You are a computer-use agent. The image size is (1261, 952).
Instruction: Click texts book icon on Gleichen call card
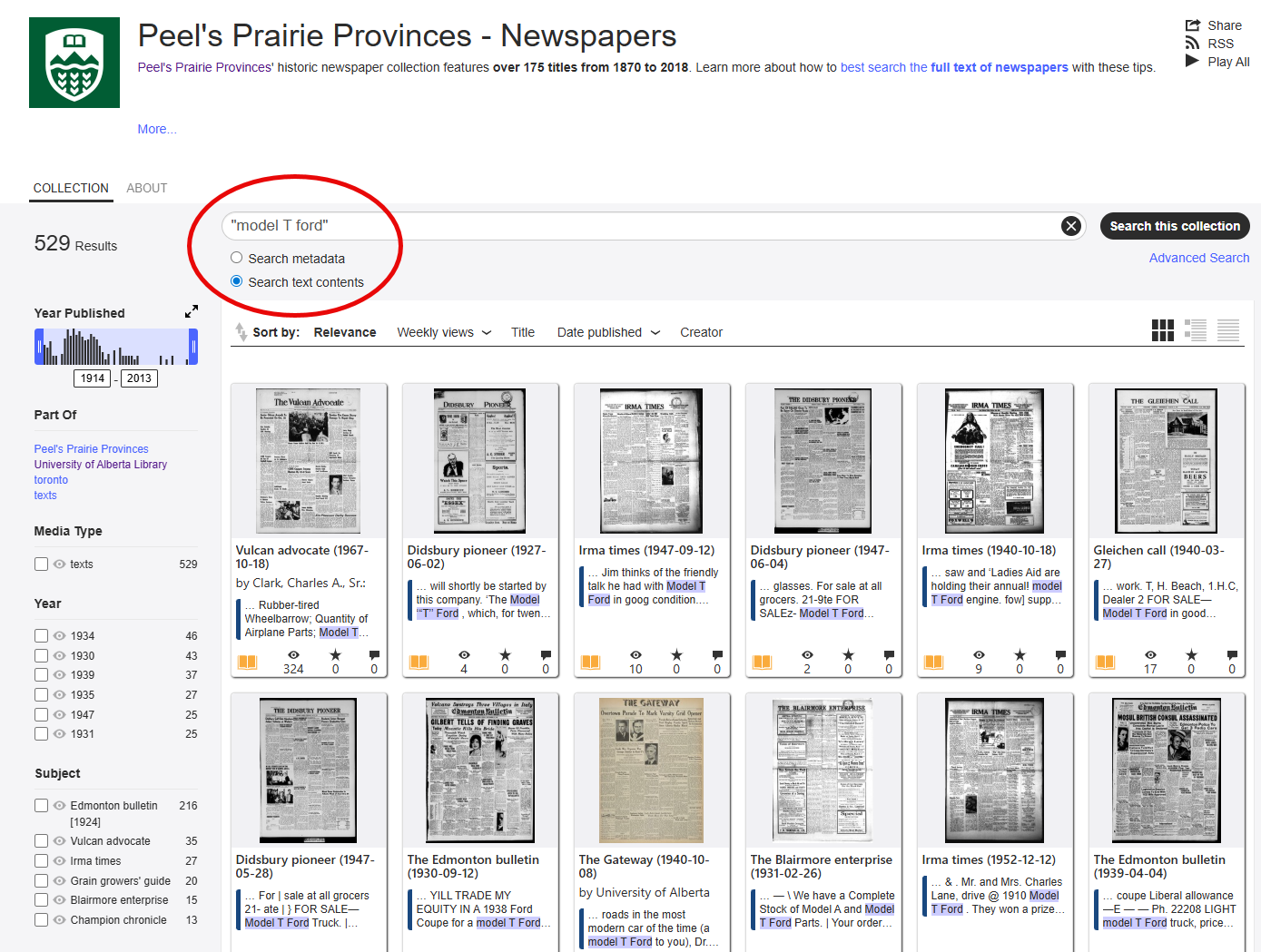pos(1105,662)
